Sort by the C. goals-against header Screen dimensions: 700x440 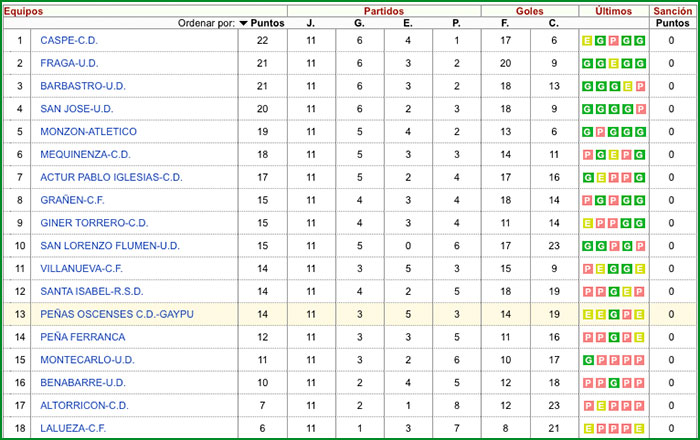pyautogui.click(x=553, y=22)
